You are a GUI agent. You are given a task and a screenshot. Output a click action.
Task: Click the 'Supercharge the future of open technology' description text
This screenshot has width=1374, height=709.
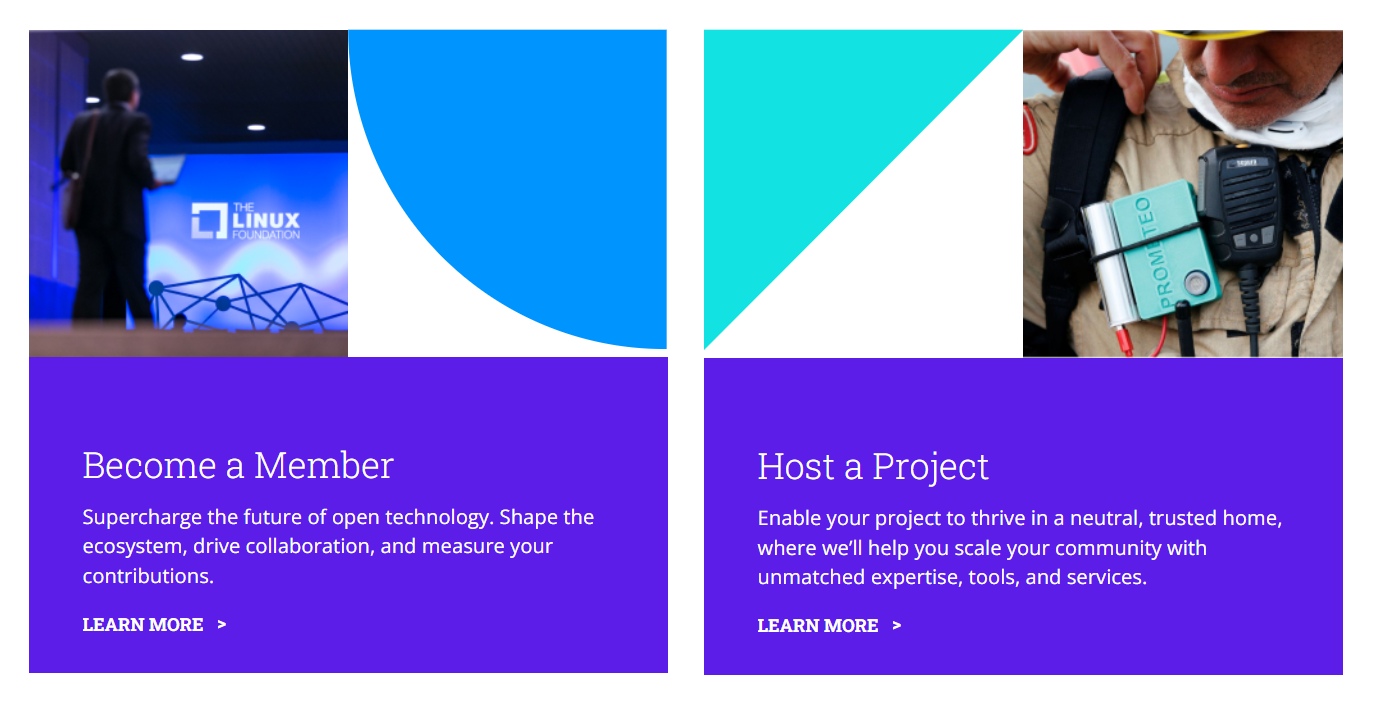tap(338, 547)
